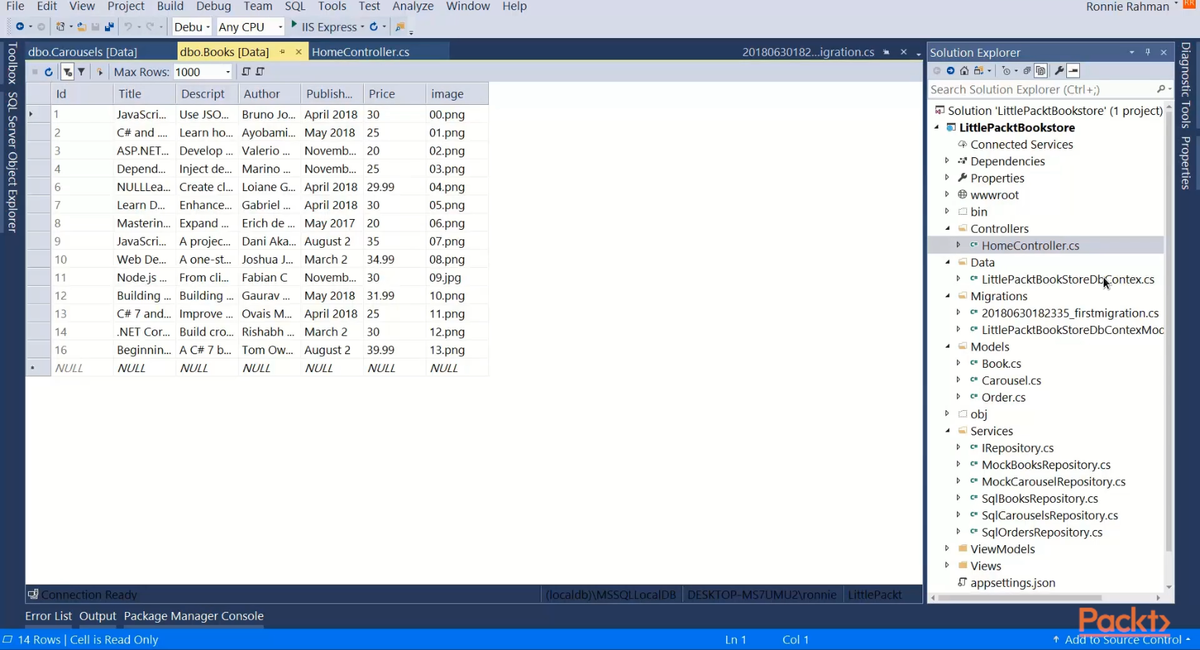Screen dimensions: 1200x650
Task: Click SQL Server Object Explorer side tab
Action: coord(12,162)
